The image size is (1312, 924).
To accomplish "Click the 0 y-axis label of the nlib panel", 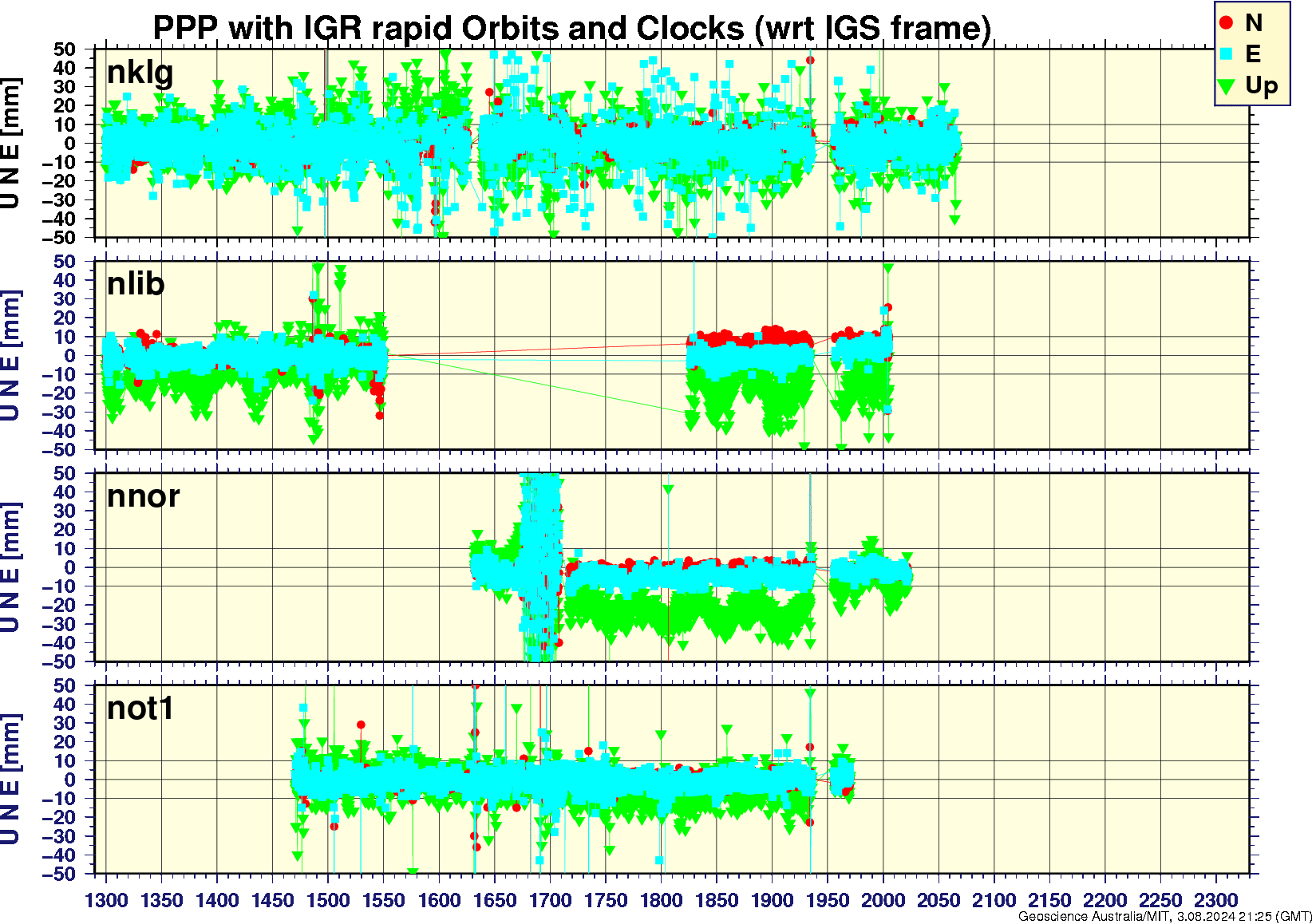I will click(x=70, y=356).
